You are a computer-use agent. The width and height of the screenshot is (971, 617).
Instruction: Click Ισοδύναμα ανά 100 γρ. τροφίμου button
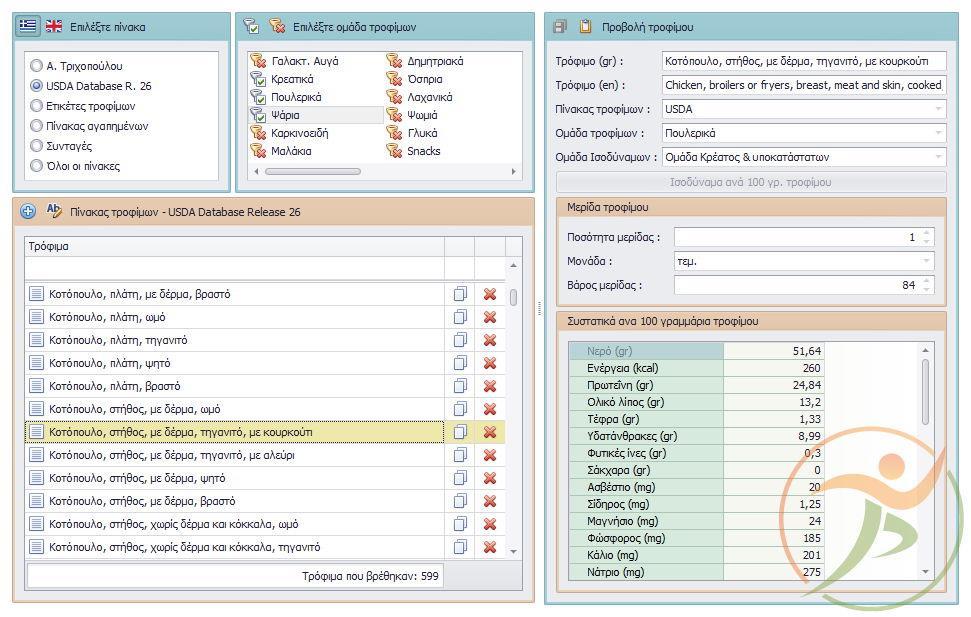[x=751, y=182]
